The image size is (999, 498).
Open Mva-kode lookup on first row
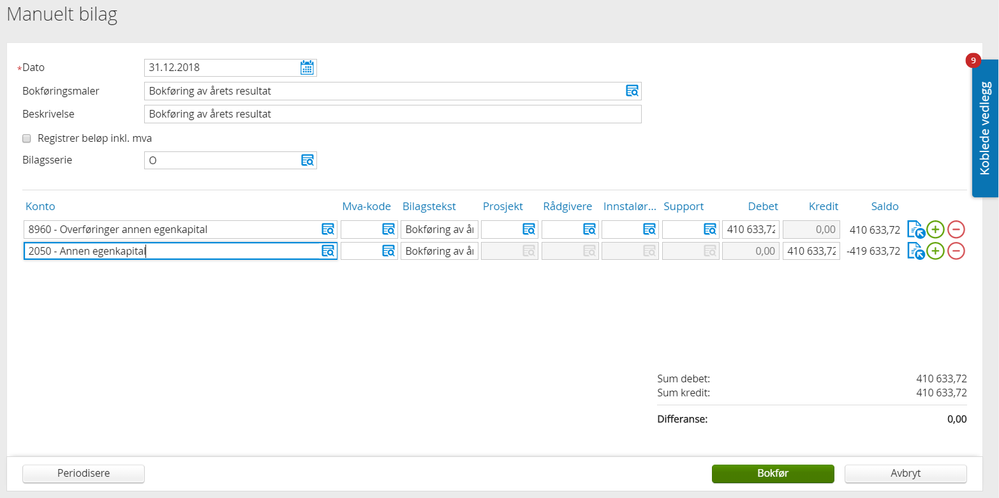tap(387, 230)
